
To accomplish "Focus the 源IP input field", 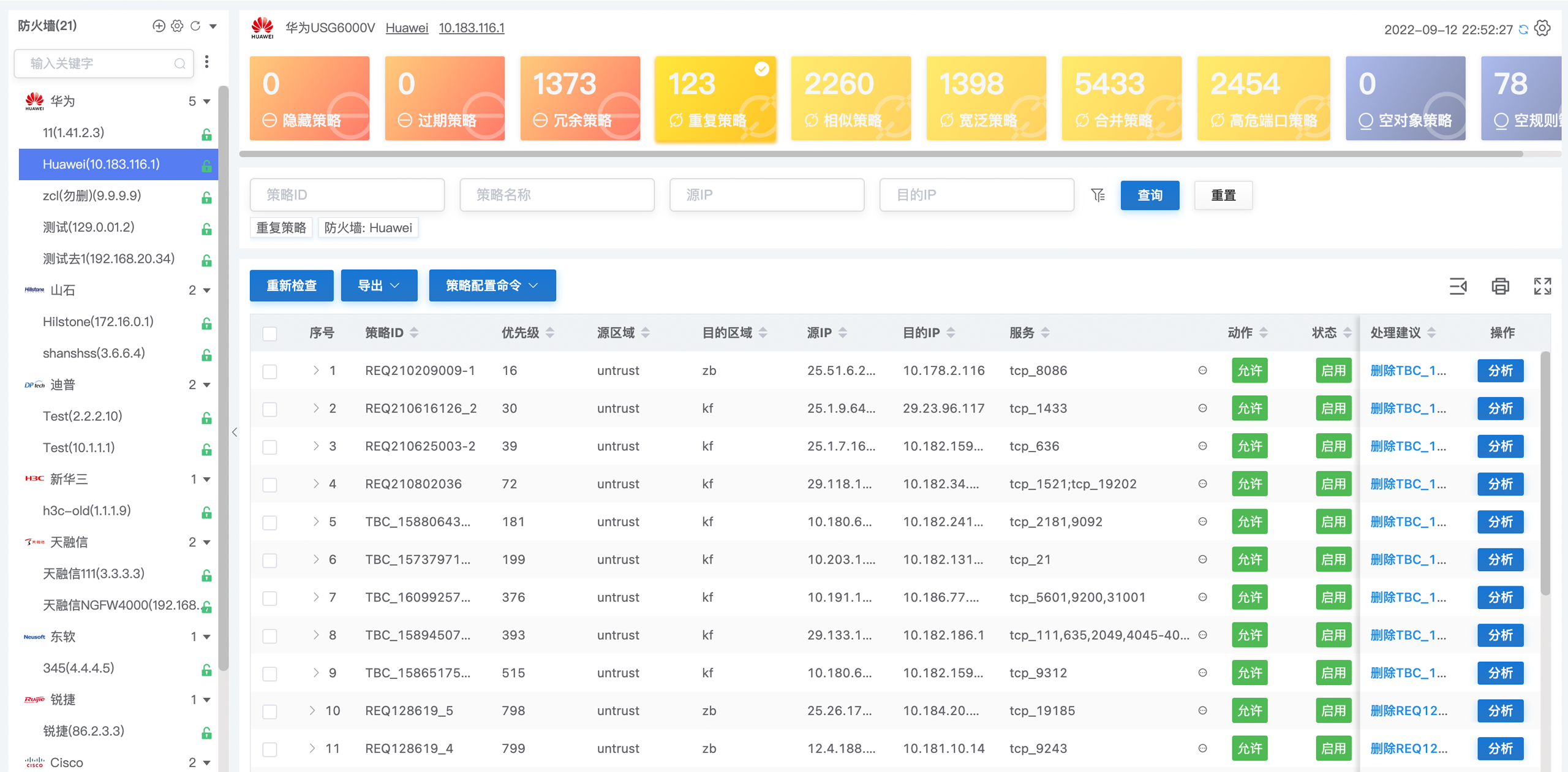I will (767, 195).
